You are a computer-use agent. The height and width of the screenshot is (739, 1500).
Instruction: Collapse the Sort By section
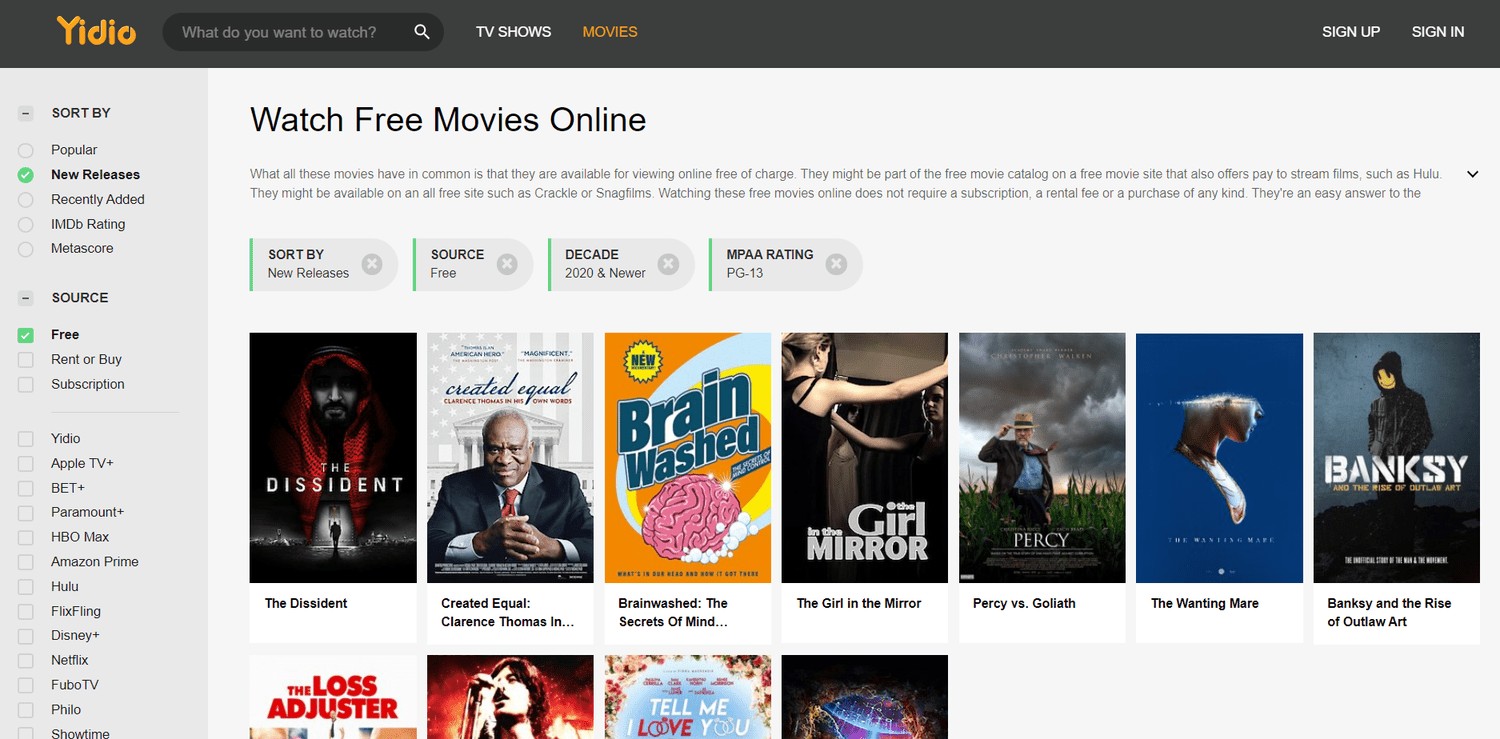click(x=26, y=113)
